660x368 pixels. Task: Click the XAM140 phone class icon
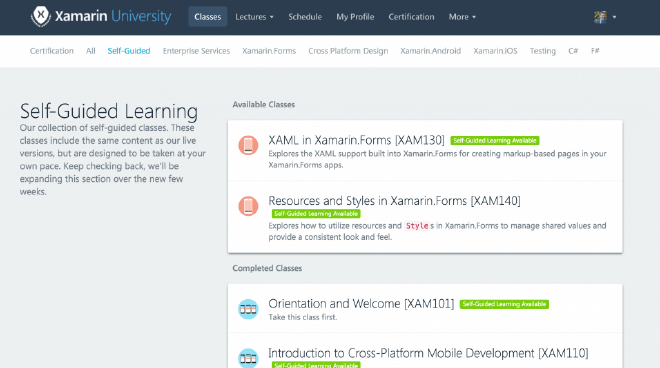[248, 206]
